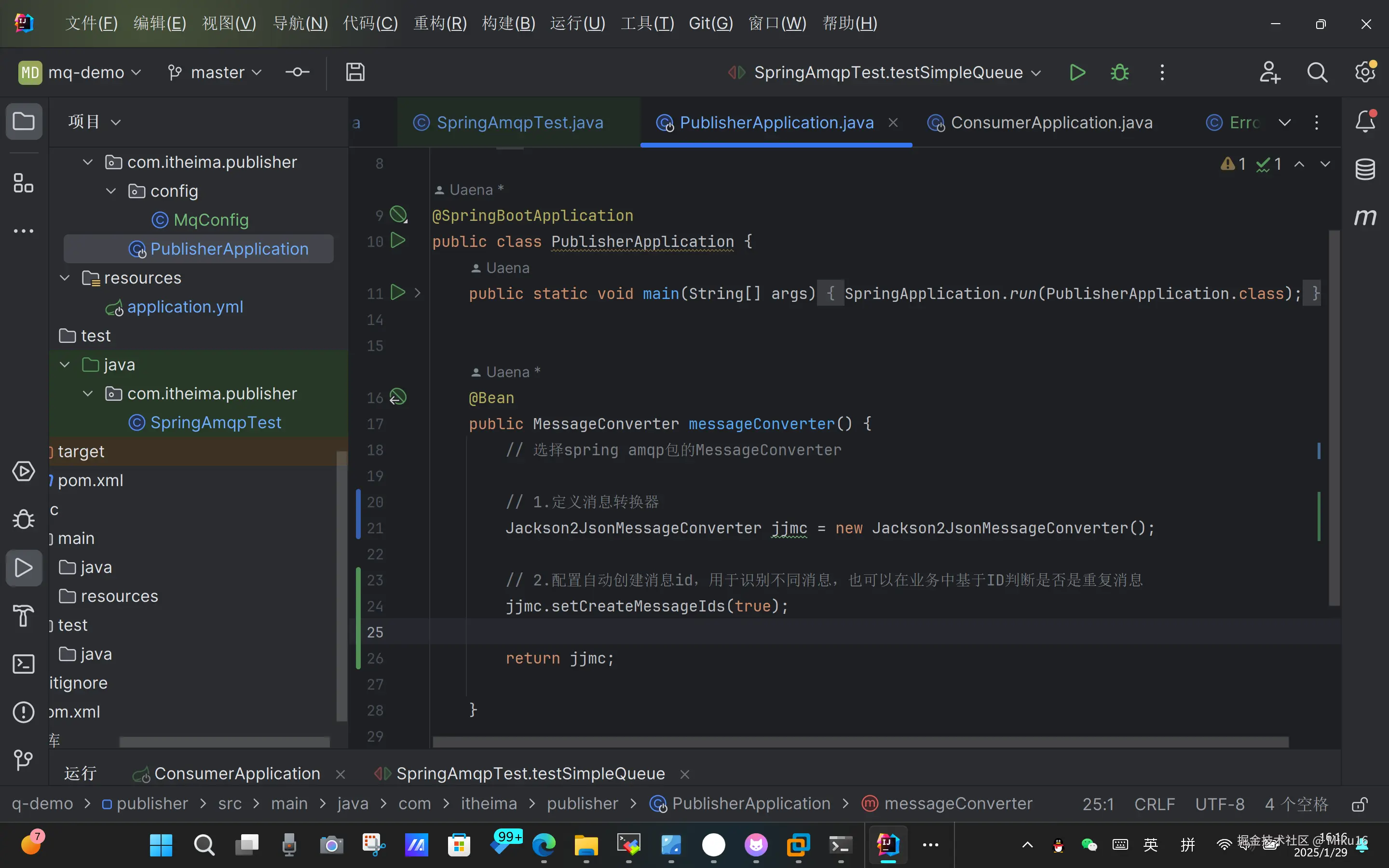Select messageConverter in the breadcrumb bar
The image size is (1389, 868).
click(x=957, y=804)
